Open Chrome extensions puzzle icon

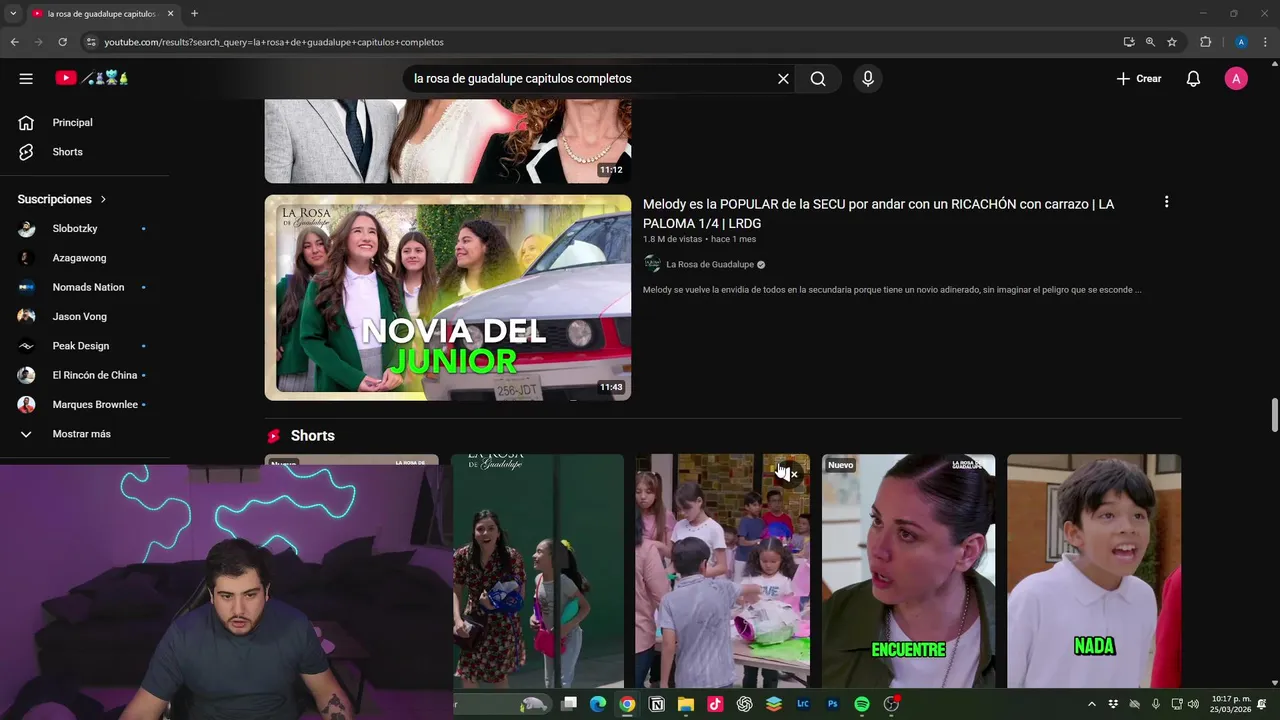(x=1205, y=42)
